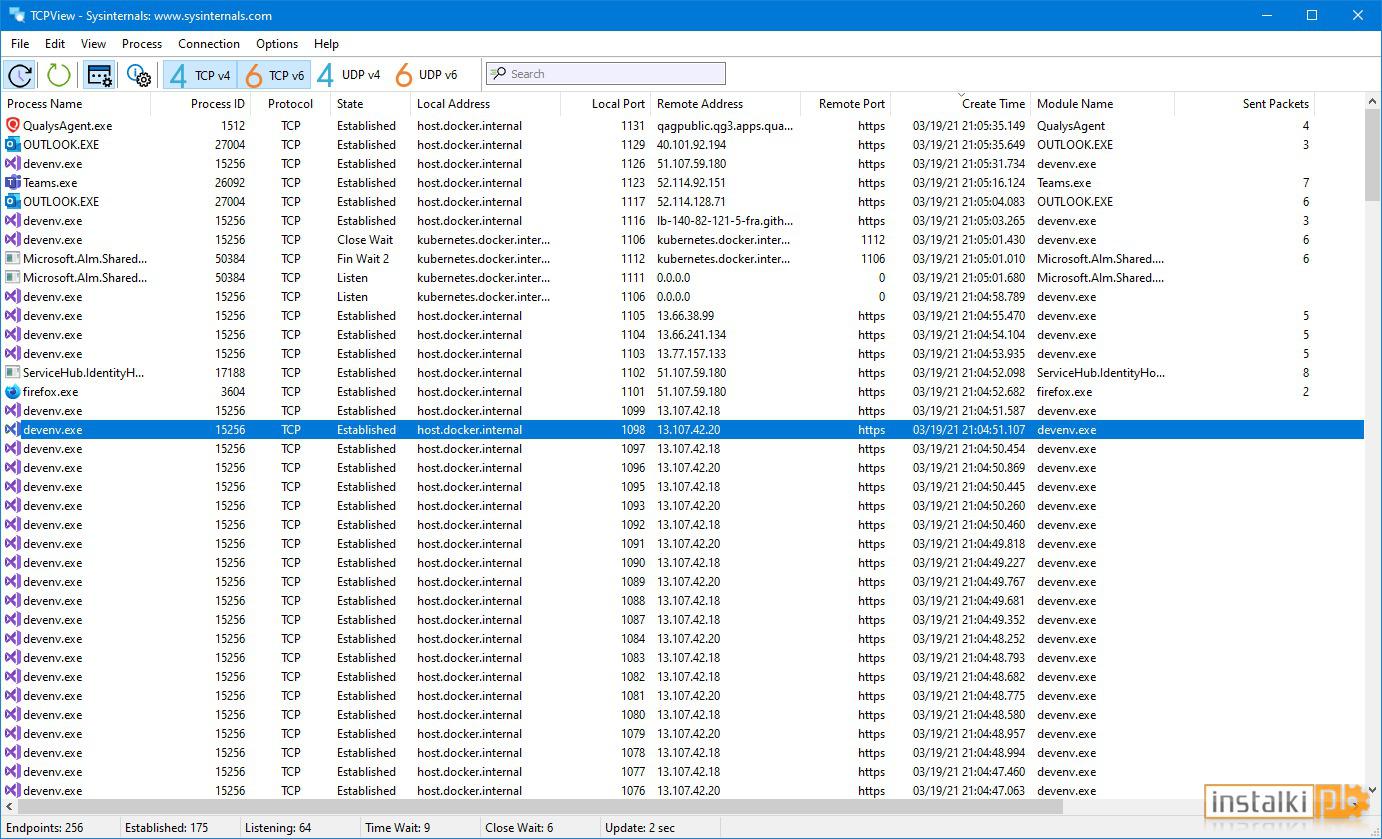Click the Endpoints: 256 status entry
The height and width of the screenshot is (839, 1382).
coord(45,828)
